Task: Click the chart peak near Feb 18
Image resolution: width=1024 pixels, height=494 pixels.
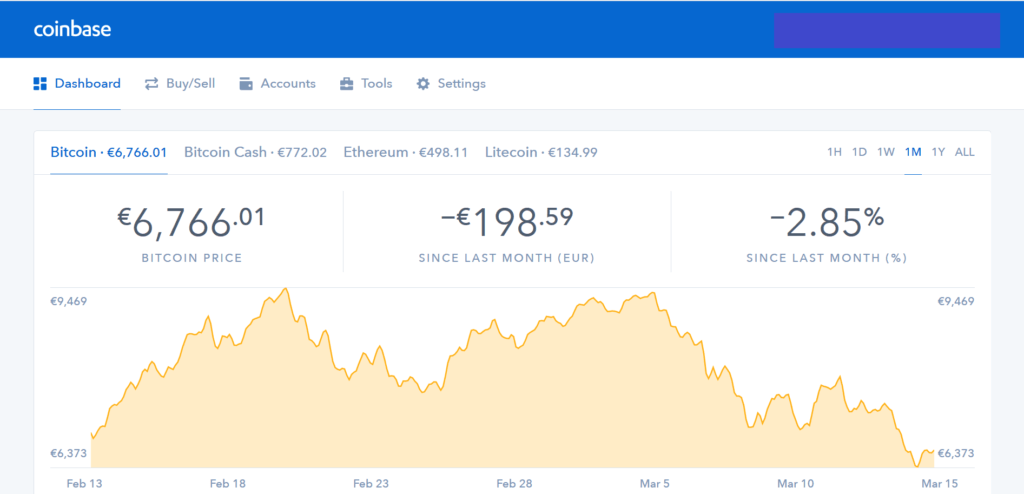Action: [x=285, y=288]
